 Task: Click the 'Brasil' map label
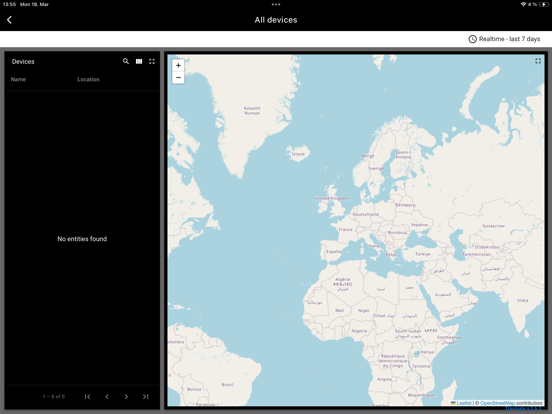227,384
